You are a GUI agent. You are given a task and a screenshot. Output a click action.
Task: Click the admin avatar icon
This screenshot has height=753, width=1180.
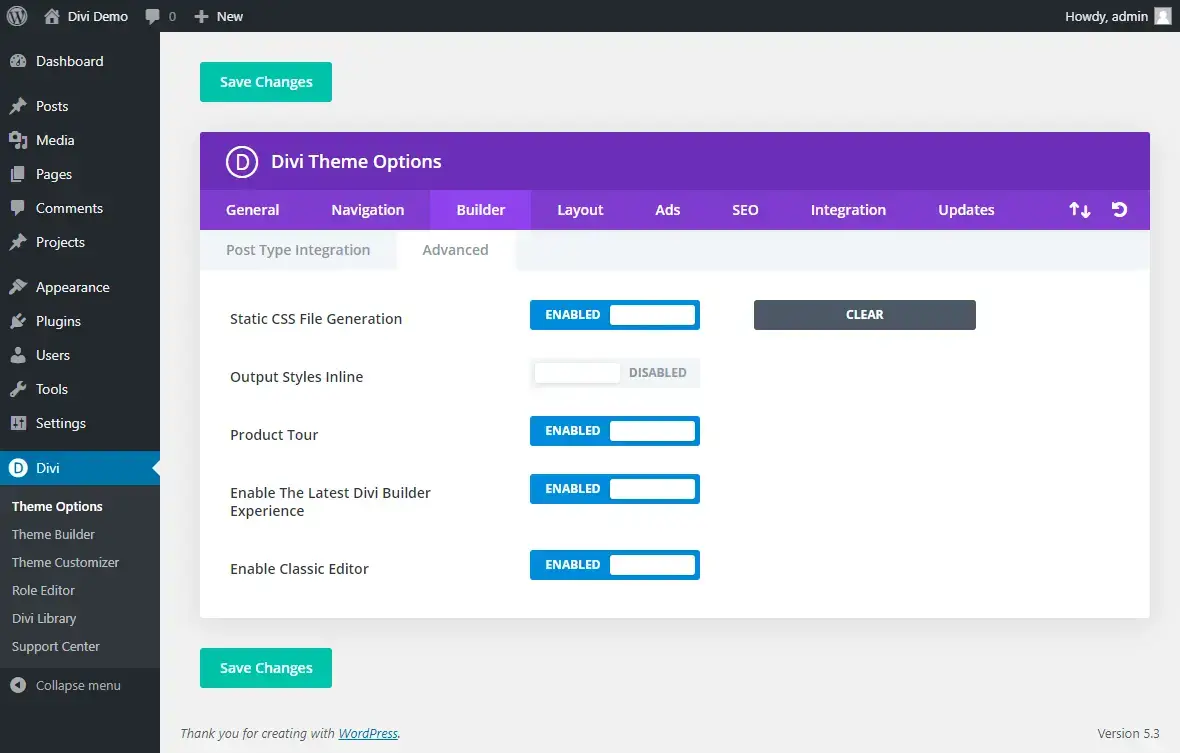1163,16
